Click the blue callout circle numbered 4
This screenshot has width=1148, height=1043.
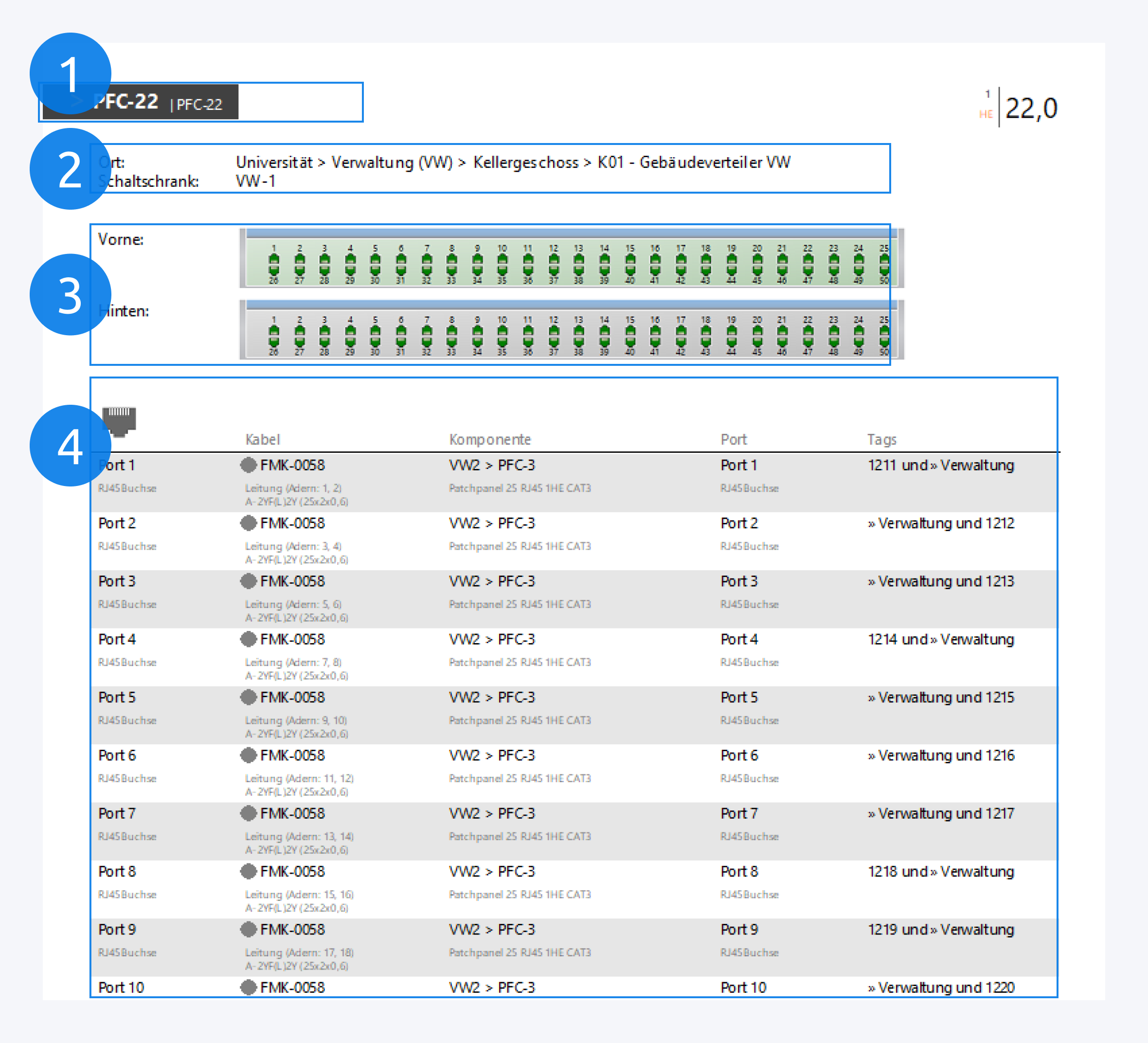click(x=70, y=446)
